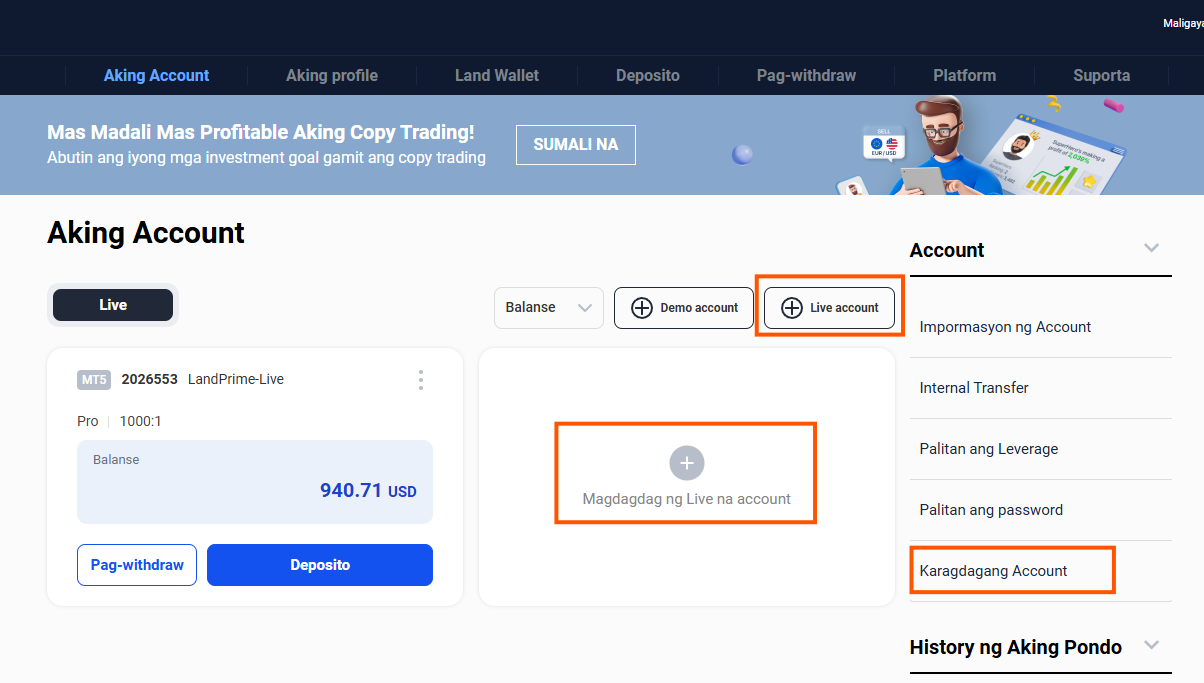This screenshot has width=1204, height=683.
Task: Open the Suporta menu
Action: (x=1101, y=75)
